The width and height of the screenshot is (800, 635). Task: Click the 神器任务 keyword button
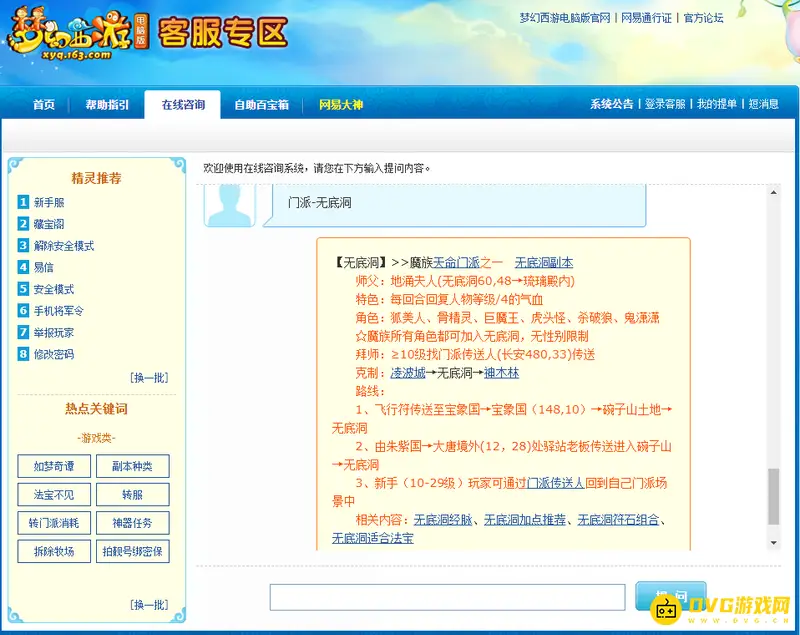pos(133,523)
